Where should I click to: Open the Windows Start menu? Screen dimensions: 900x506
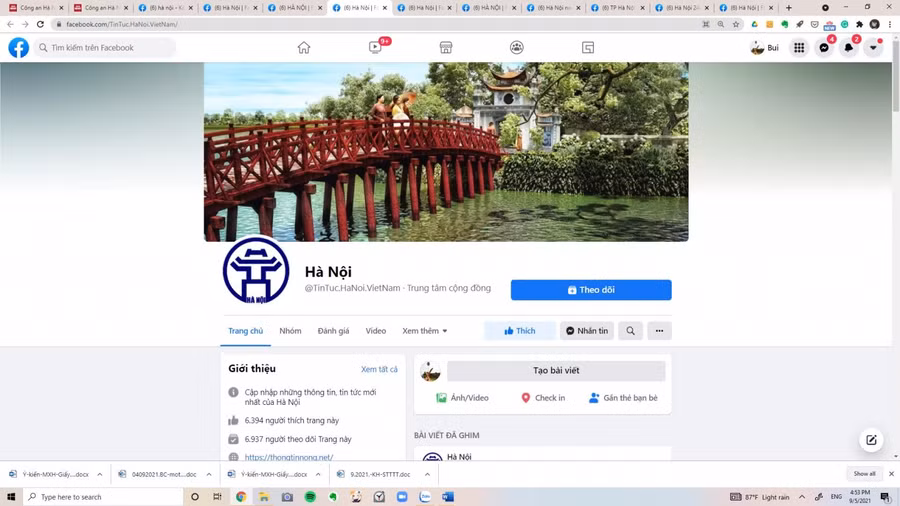(11, 497)
